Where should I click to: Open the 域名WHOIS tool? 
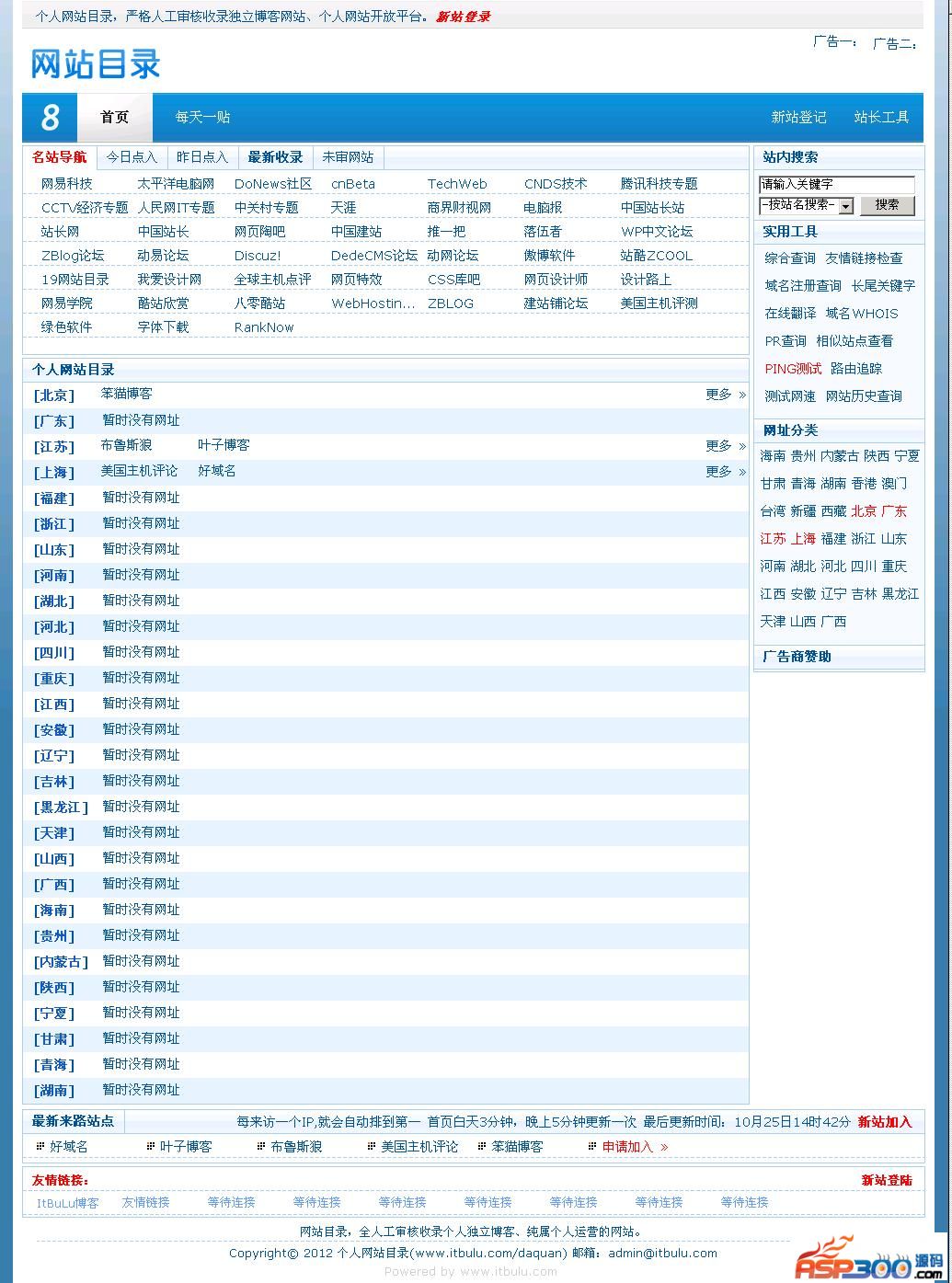coord(862,314)
